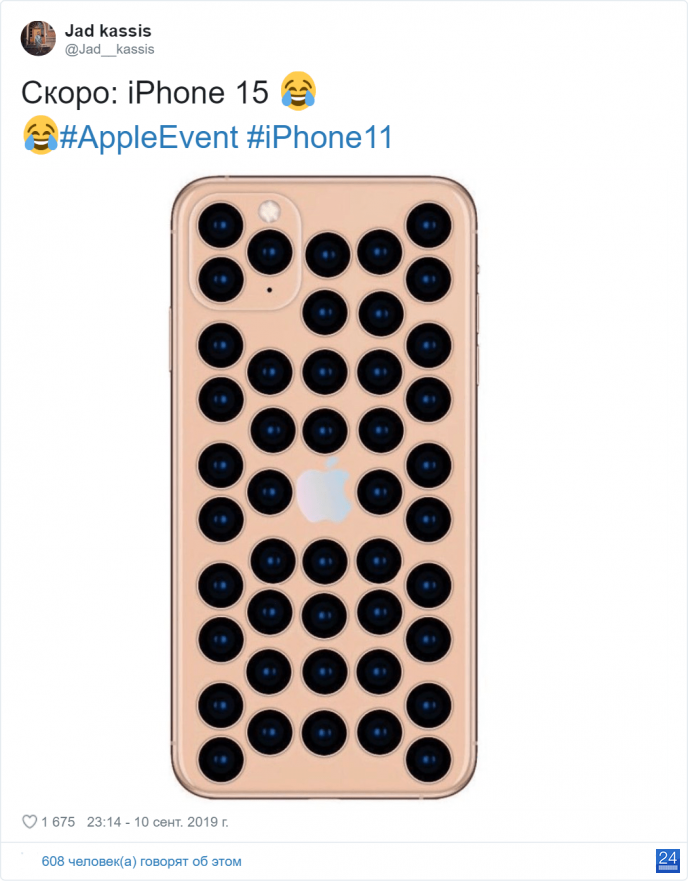Screen dimensions: 688x881
Task: Click the Apple logo on the phone
Action: click(324, 490)
